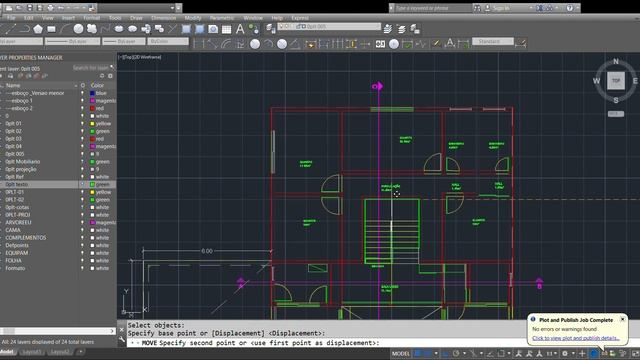Open the Parametric menu
640x360 pixels.
[222, 18]
